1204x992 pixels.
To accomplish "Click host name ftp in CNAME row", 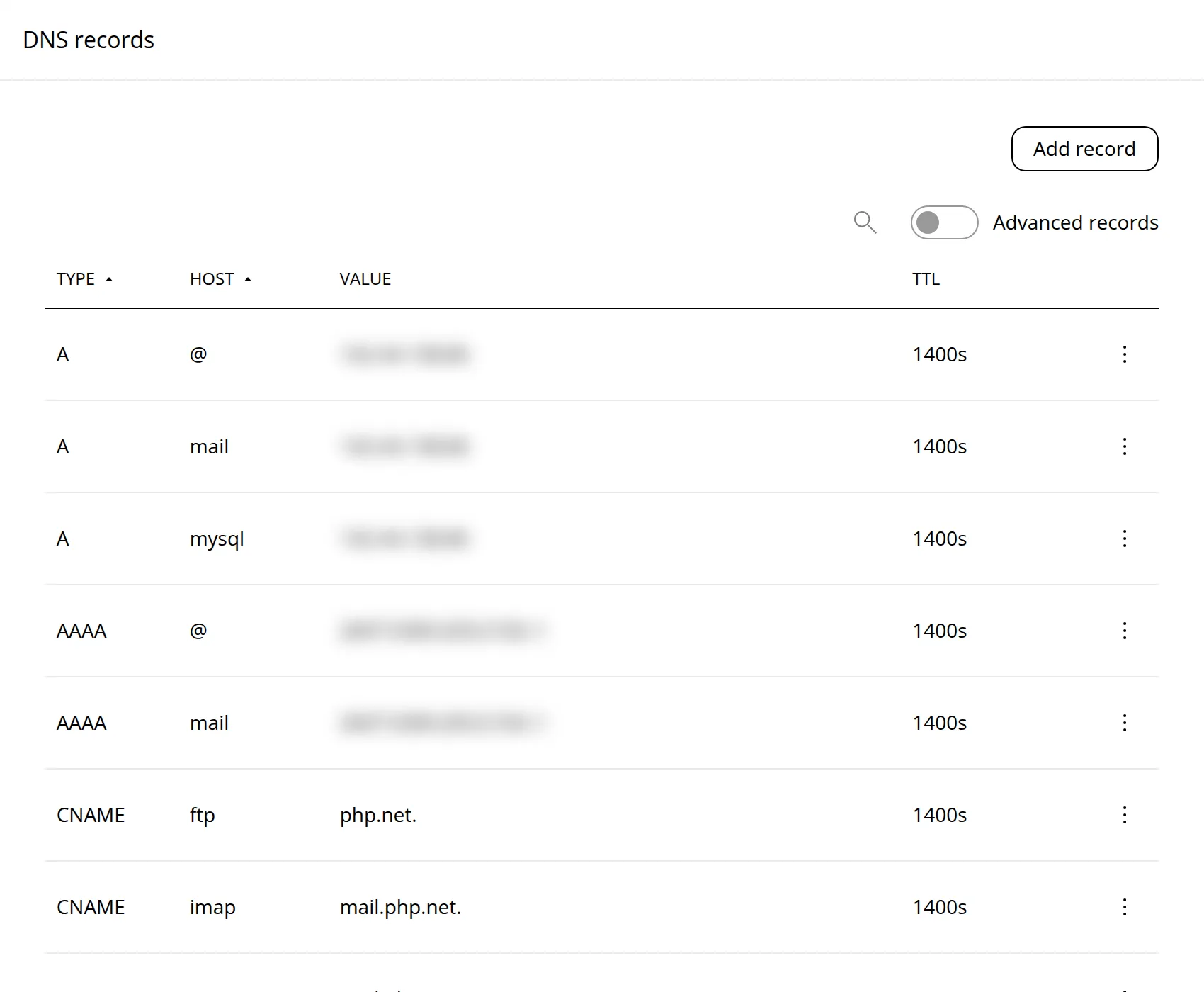I will 202,815.
